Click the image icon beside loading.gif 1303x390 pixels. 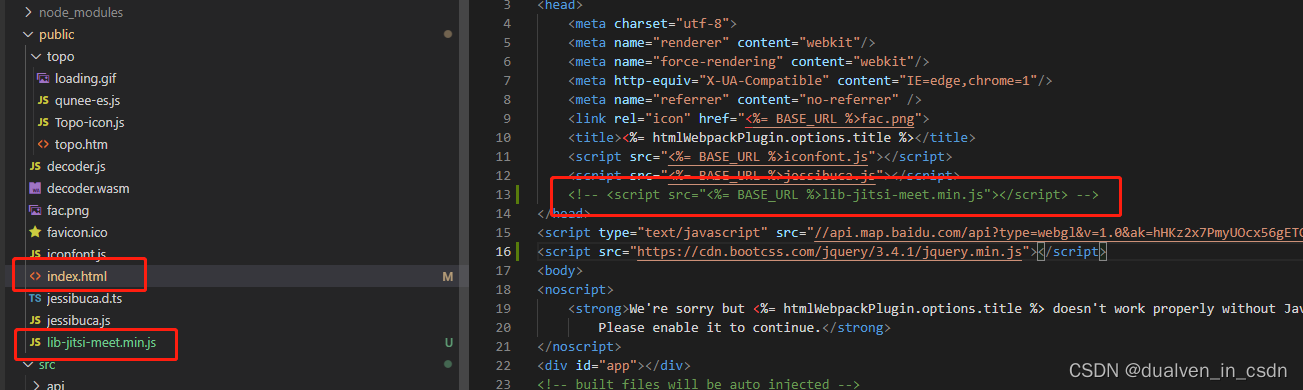pos(44,79)
